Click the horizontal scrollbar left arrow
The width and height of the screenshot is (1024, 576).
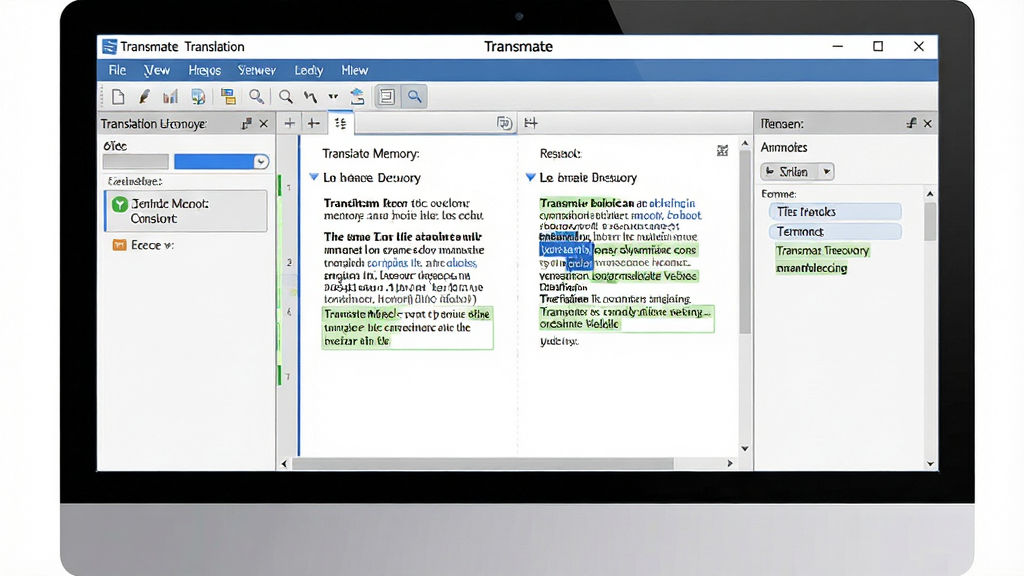pyautogui.click(x=284, y=464)
